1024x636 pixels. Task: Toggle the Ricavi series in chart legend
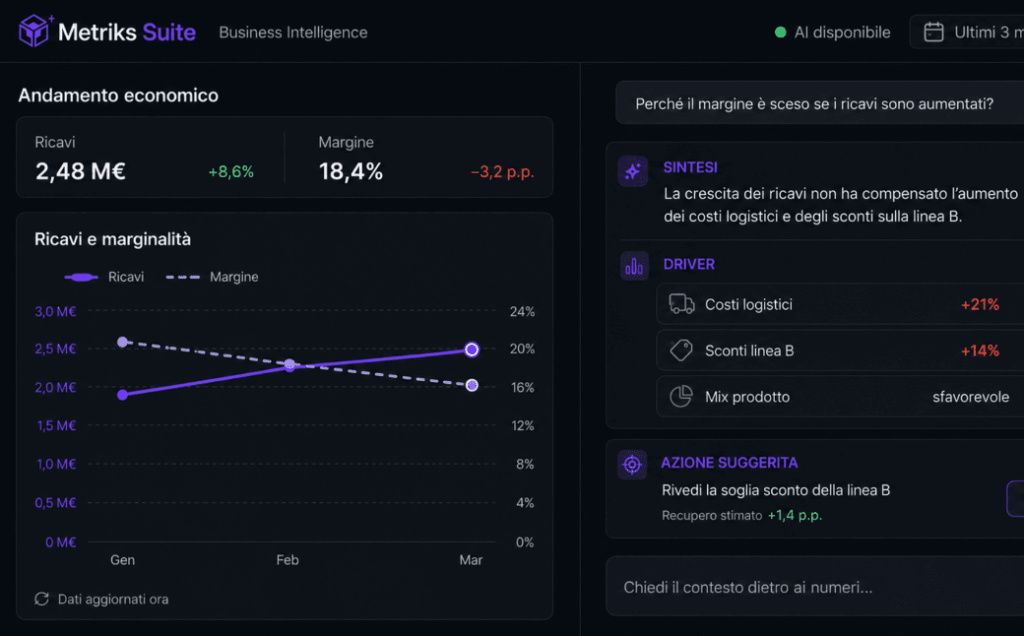pos(104,277)
